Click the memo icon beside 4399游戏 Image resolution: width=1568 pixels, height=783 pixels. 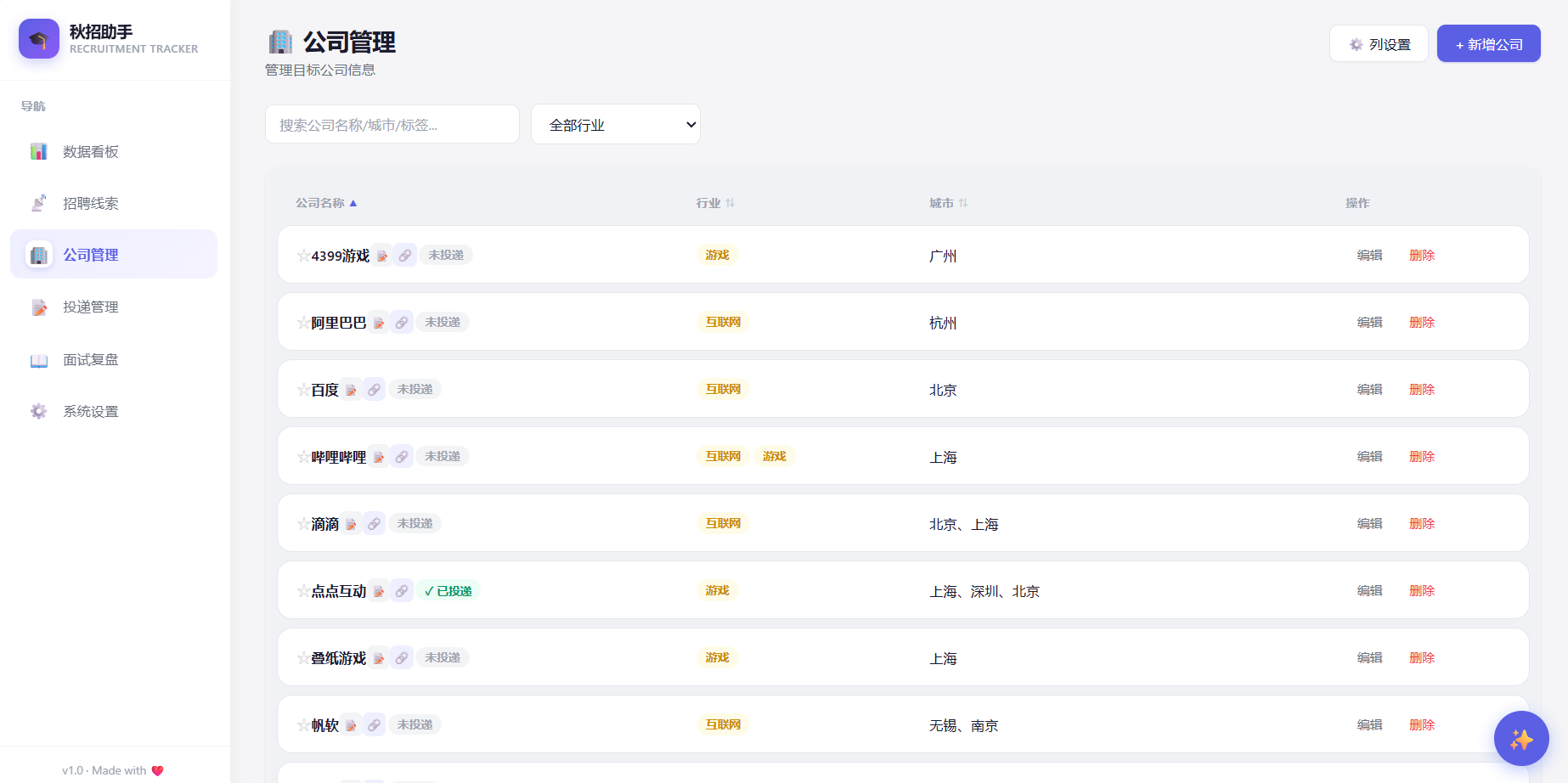(382, 256)
